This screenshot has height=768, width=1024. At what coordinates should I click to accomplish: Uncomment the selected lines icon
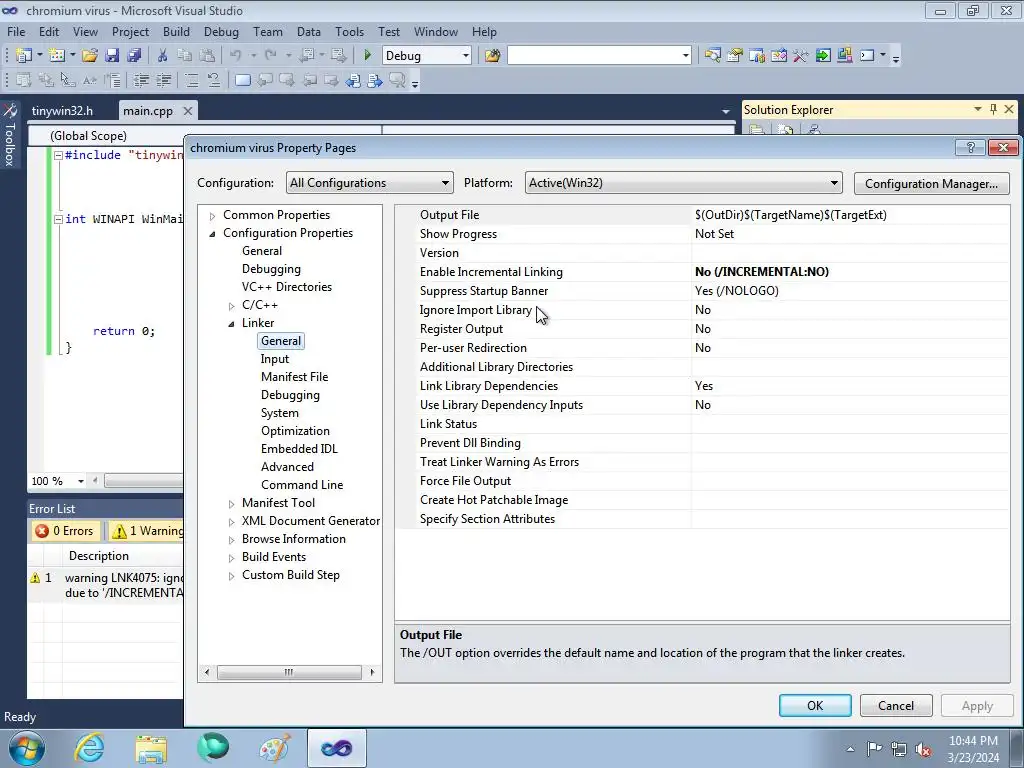coord(214,80)
